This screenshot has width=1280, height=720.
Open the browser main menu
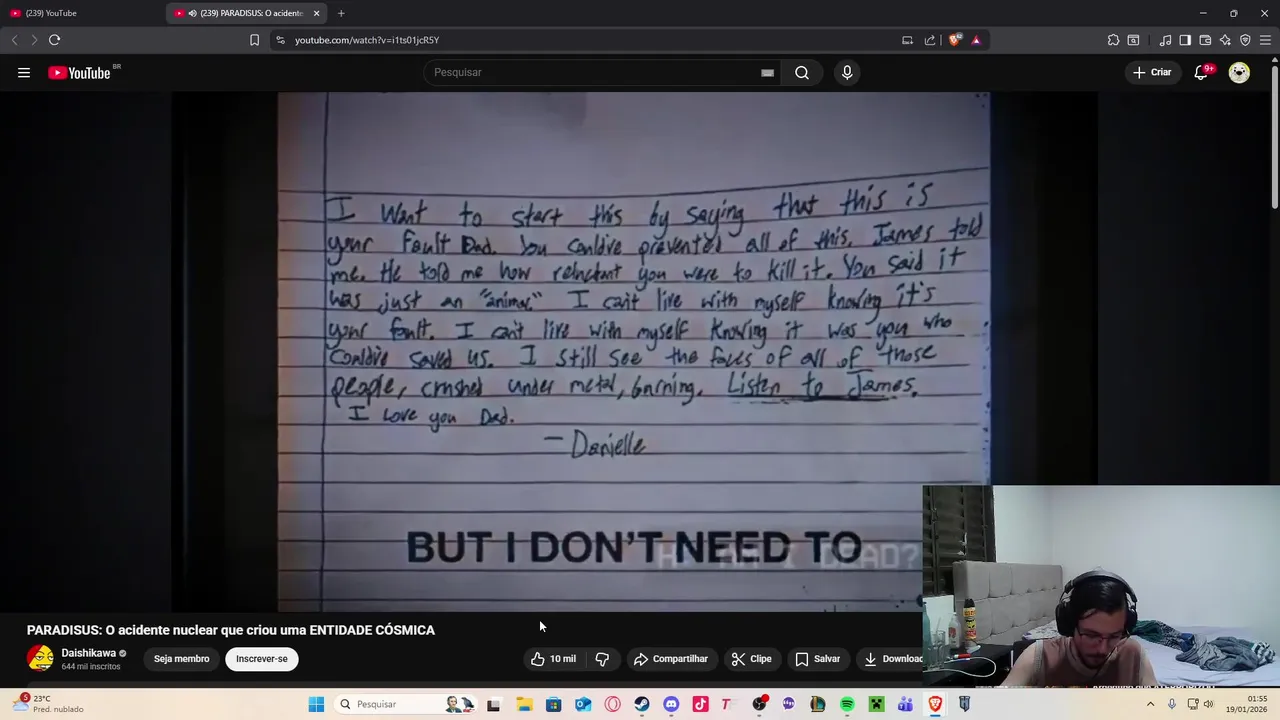click(1265, 40)
